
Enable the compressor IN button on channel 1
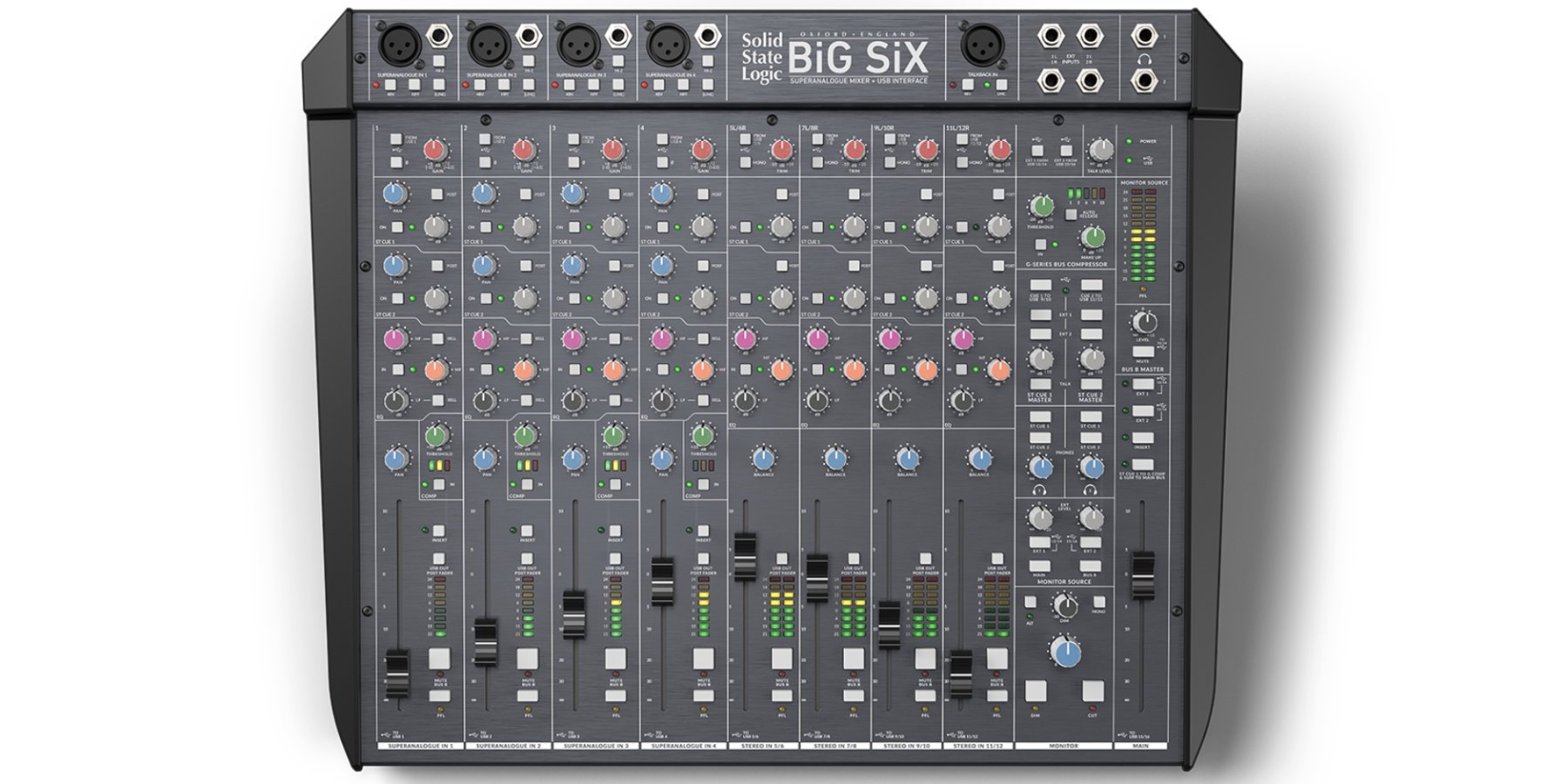438,484
